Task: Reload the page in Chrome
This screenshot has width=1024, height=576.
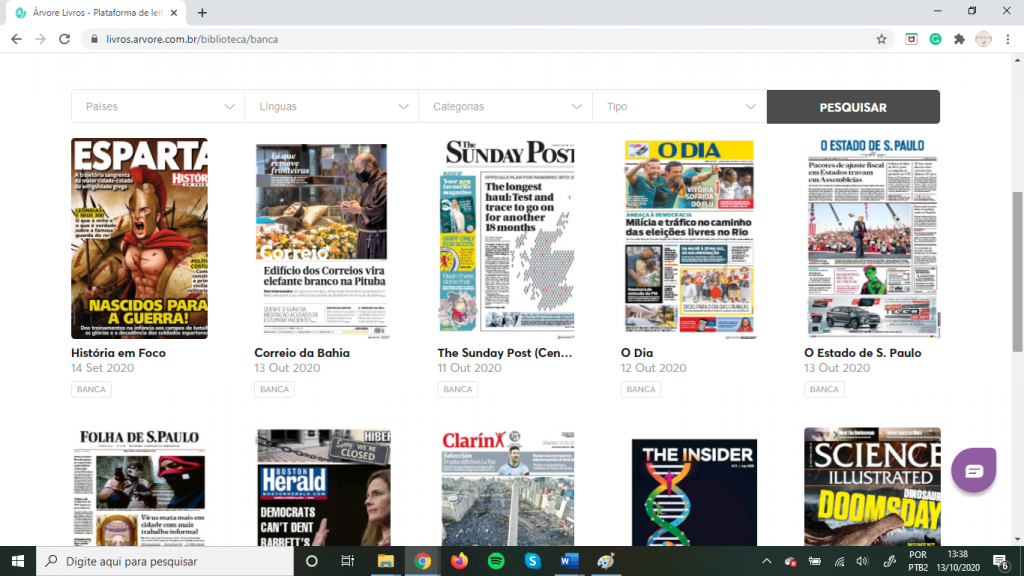Action: [x=65, y=39]
